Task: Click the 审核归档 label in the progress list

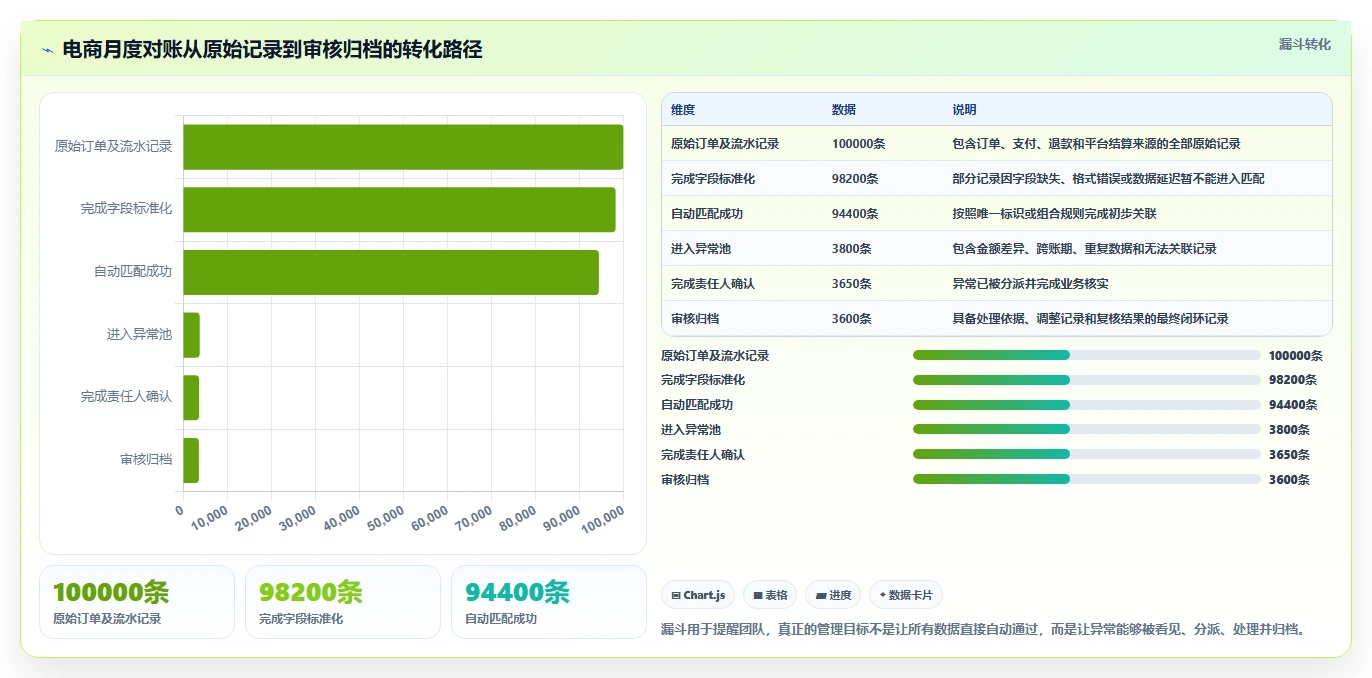Action: point(685,480)
